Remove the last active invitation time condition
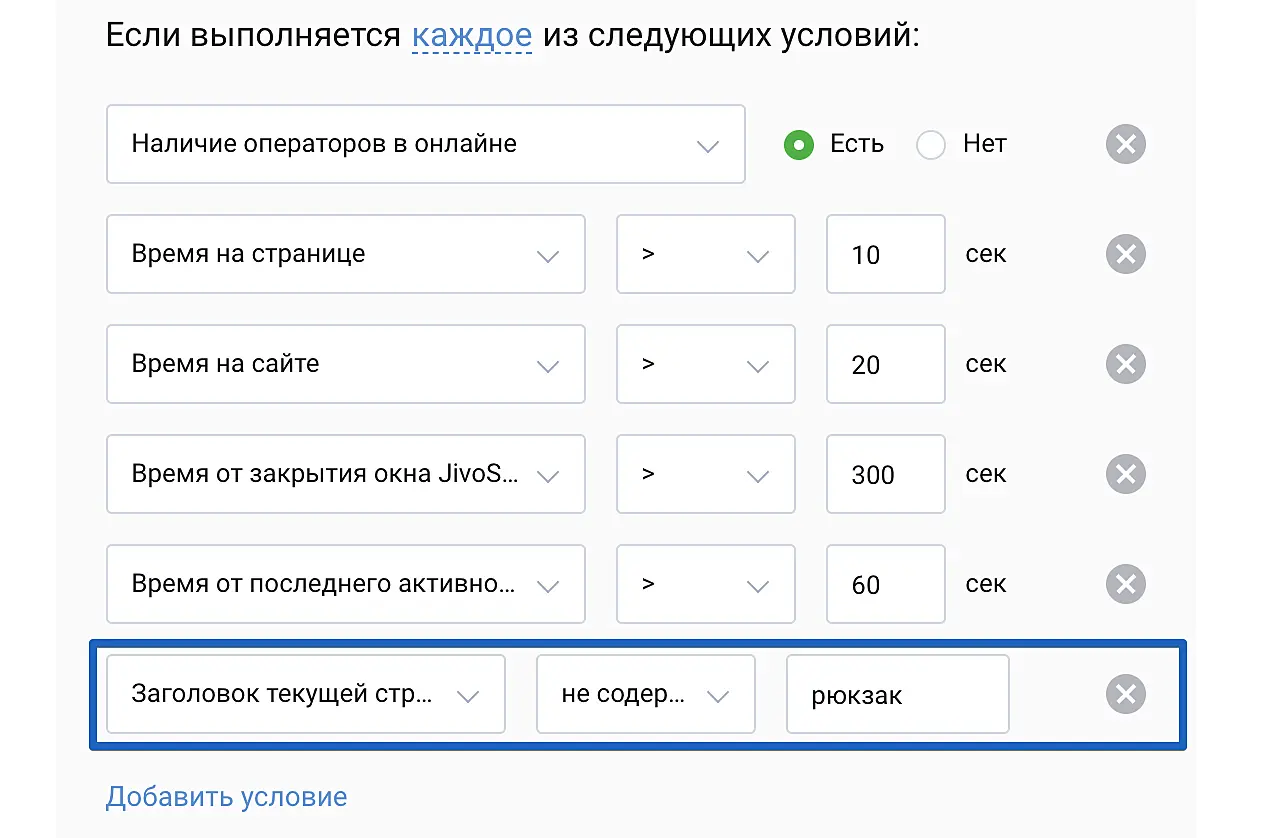Viewport: 1278px width, 838px height. coord(1125,584)
